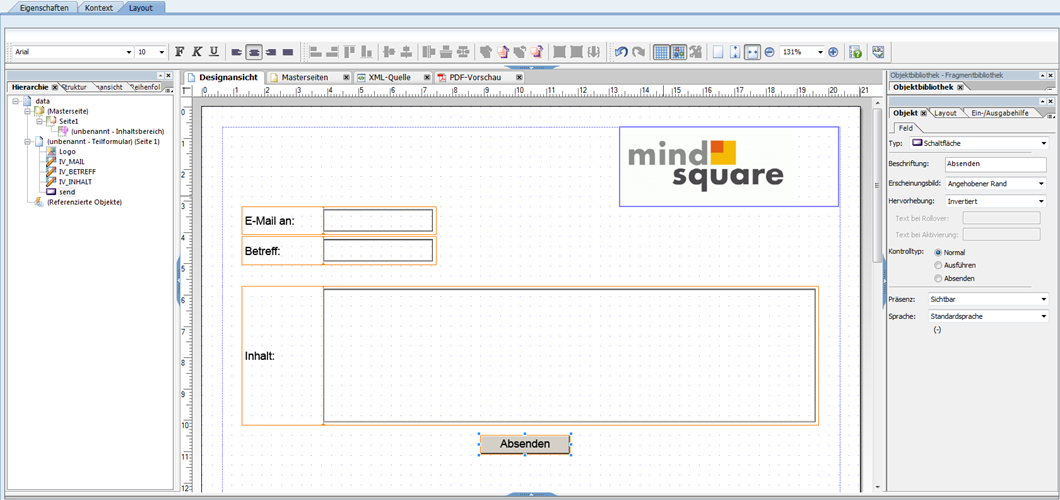Align text left in toolbar

point(237,51)
